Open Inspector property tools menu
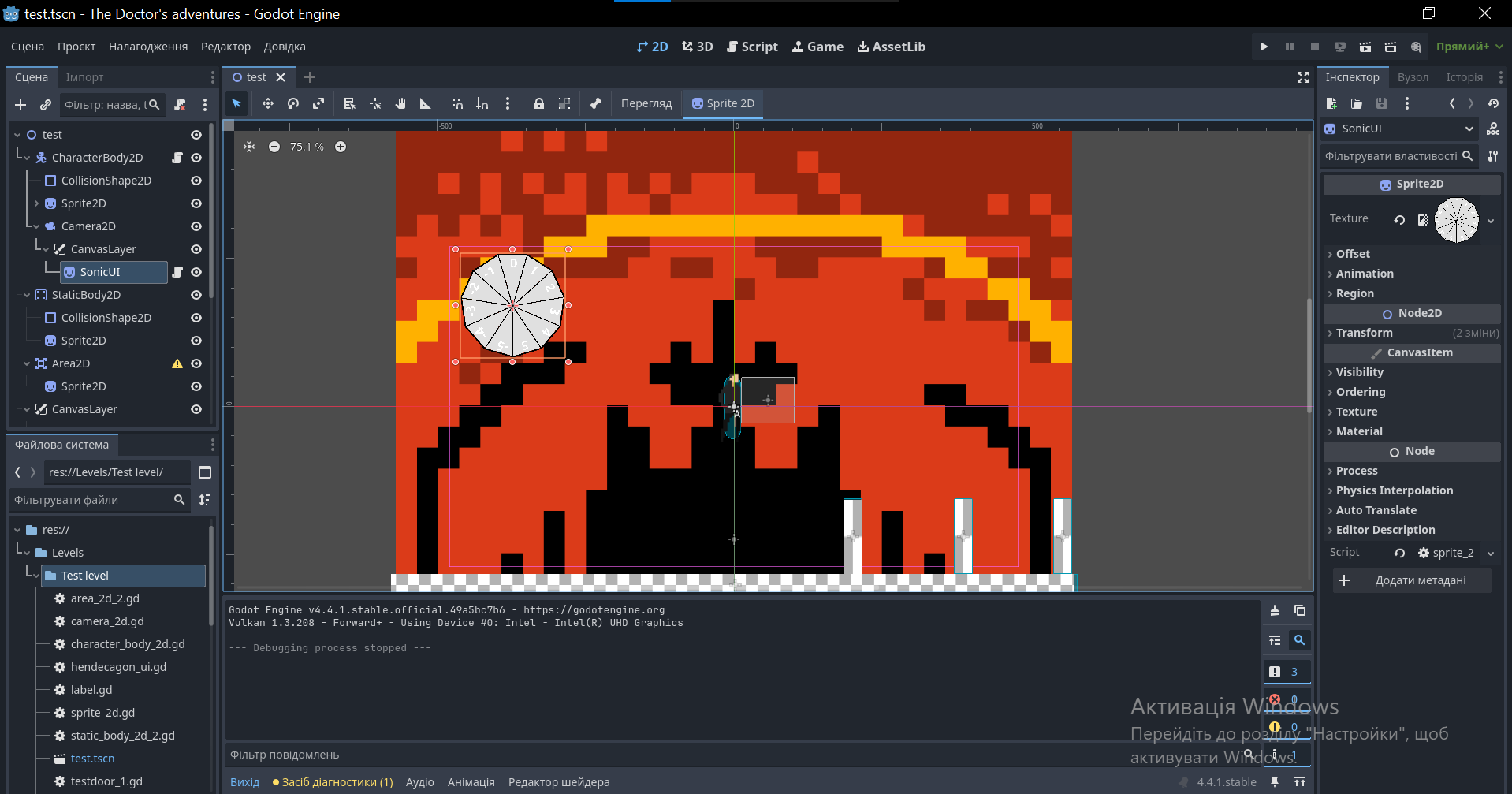The image size is (1512, 794). (1492, 156)
